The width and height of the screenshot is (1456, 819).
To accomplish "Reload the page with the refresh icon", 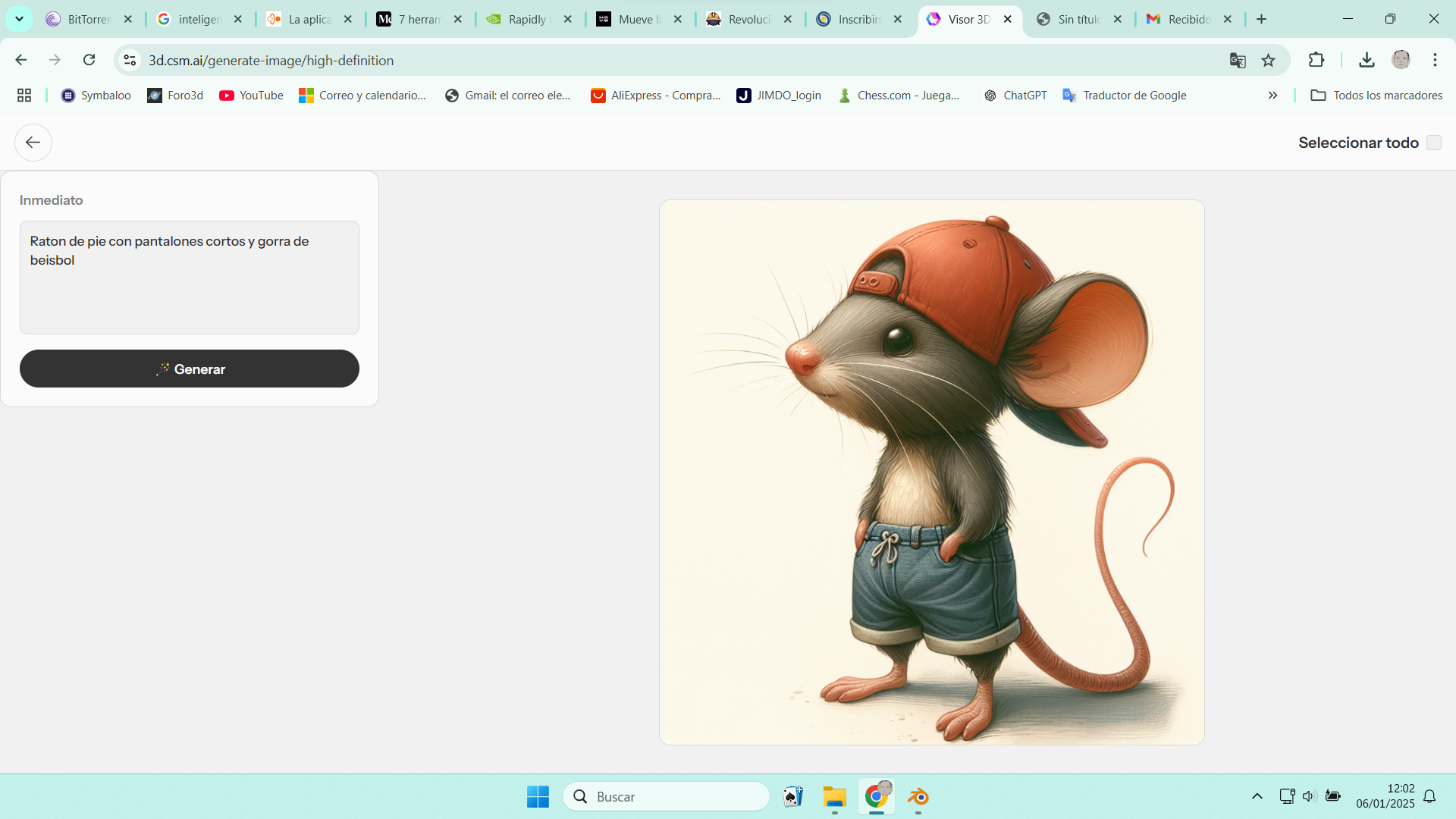I will pos(89,61).
